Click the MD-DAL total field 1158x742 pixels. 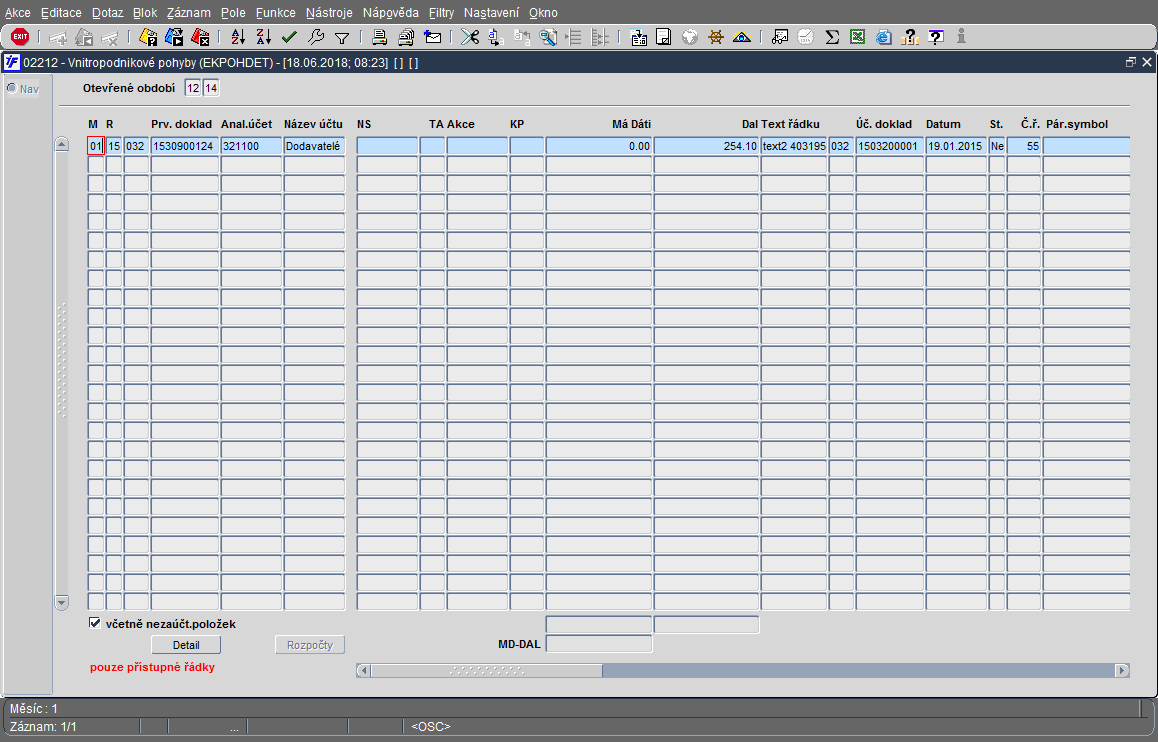[599, 644]
